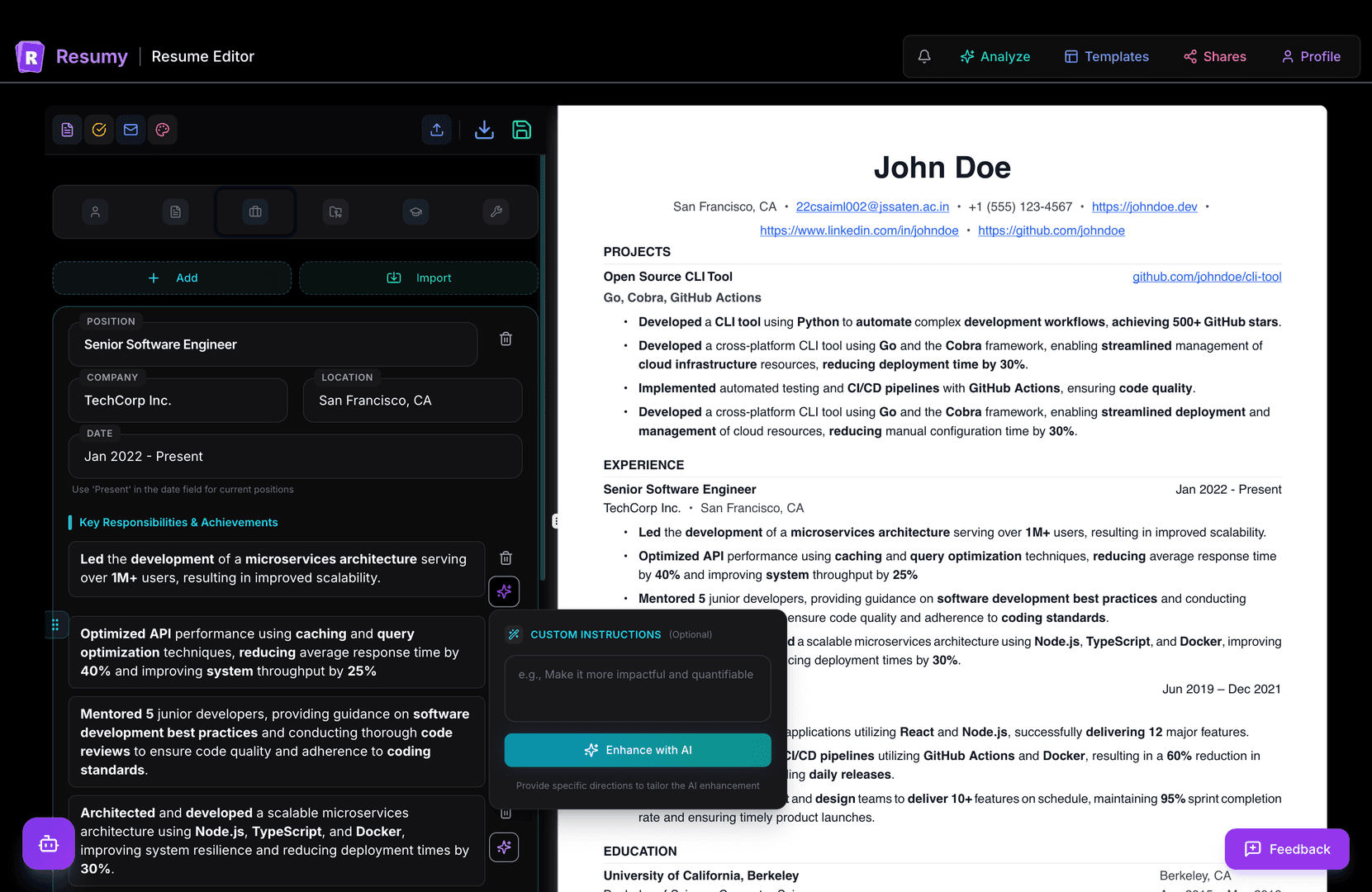
Task: Open https://johndoe.dev link
Action: point(1144,206)
